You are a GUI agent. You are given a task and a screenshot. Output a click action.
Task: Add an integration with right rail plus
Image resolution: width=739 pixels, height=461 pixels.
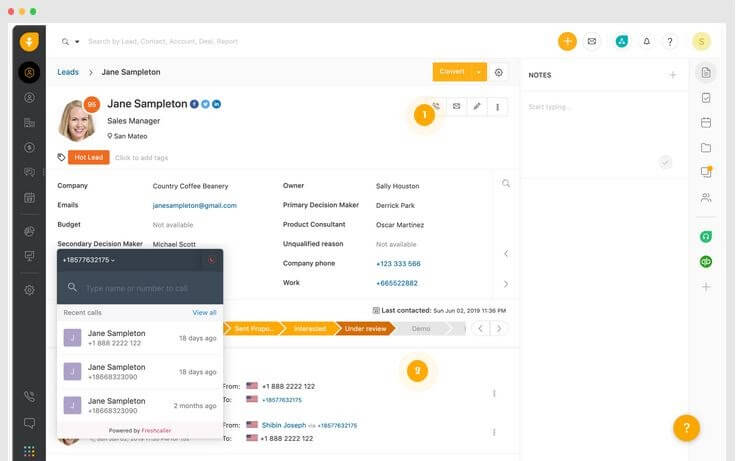coord(706,287)
